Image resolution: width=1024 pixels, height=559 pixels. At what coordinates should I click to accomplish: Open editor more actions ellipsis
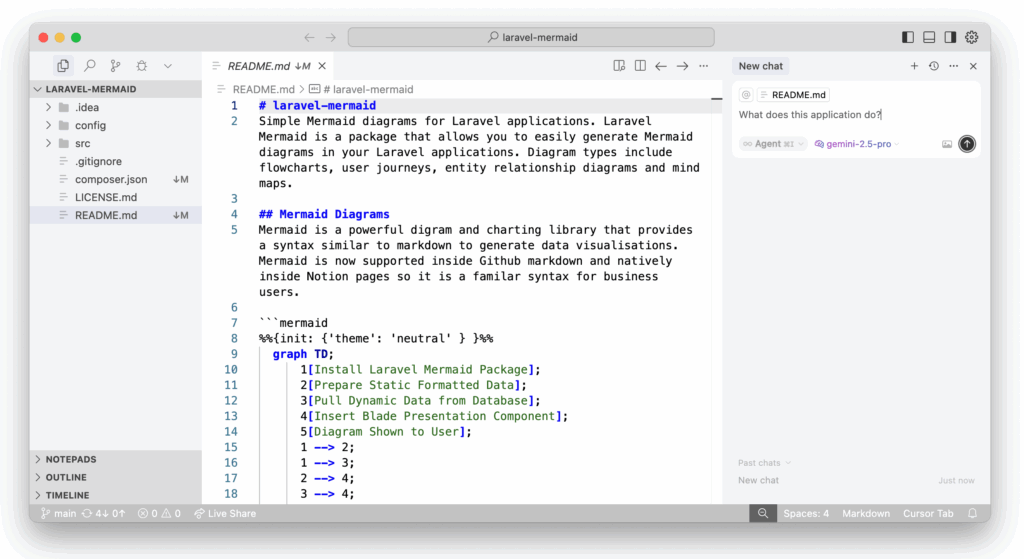[x=703, y=66]
